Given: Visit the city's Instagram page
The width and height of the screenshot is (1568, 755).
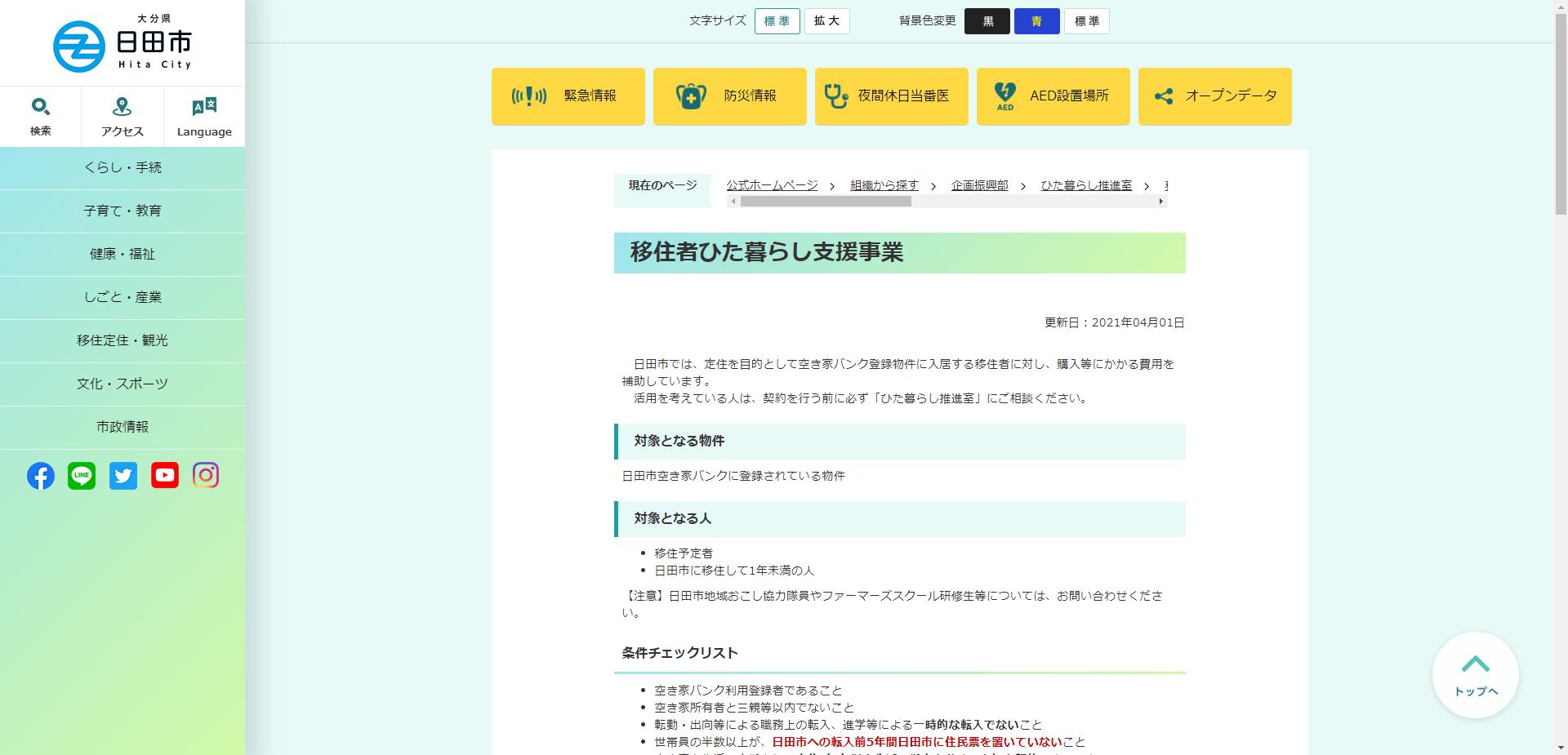Looking at the screenshot, I should coord(206,475).
